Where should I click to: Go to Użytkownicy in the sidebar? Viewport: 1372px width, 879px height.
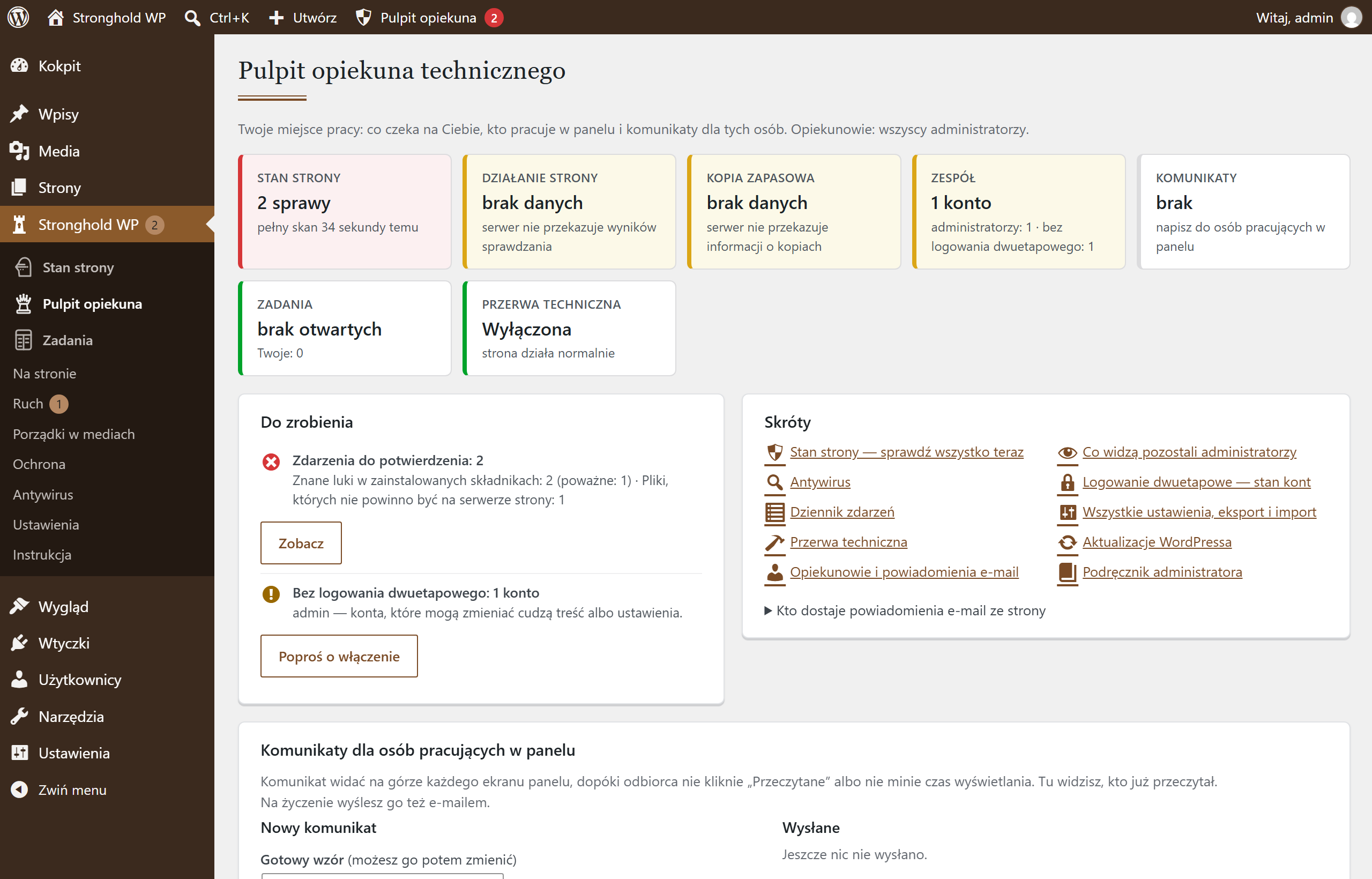107,679
